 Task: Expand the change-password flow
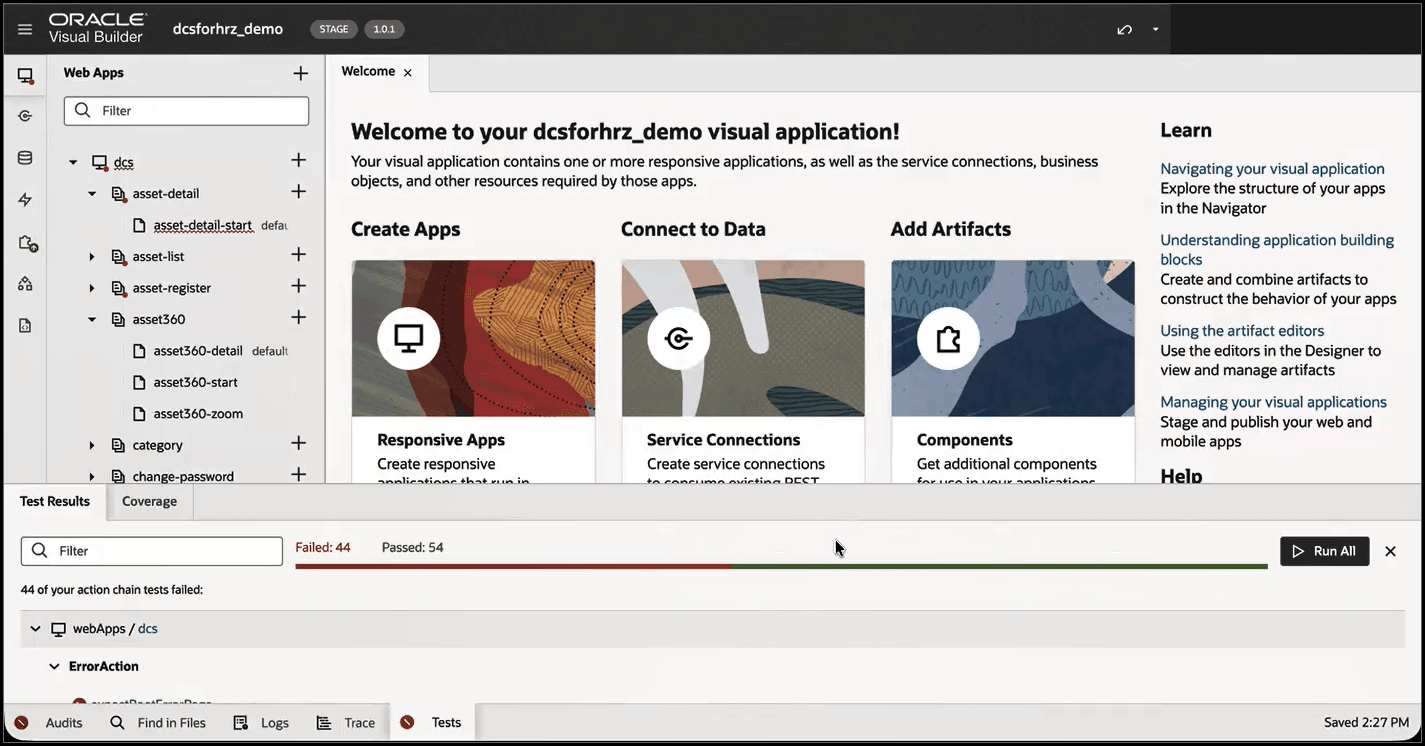92,477
